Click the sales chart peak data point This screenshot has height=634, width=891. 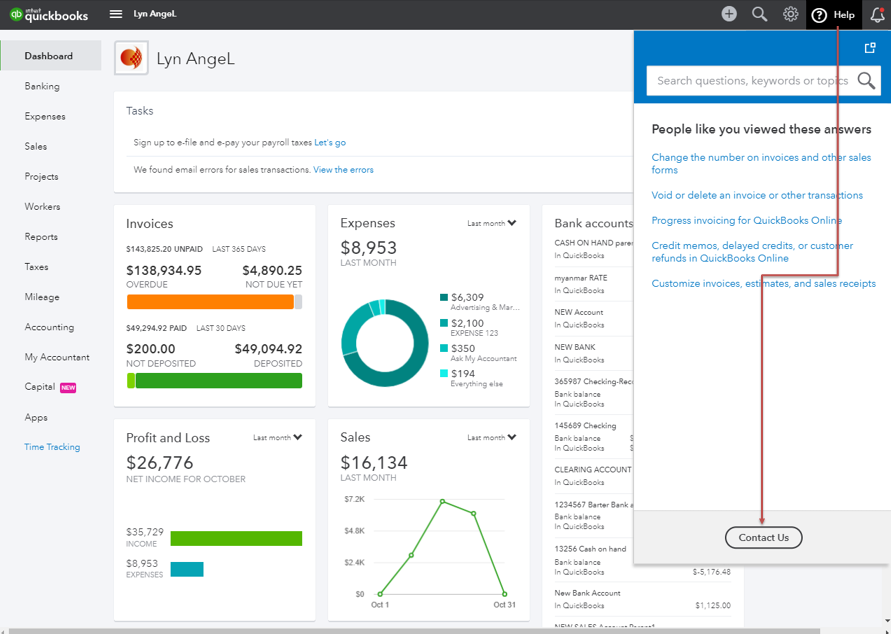pos(442,501)
